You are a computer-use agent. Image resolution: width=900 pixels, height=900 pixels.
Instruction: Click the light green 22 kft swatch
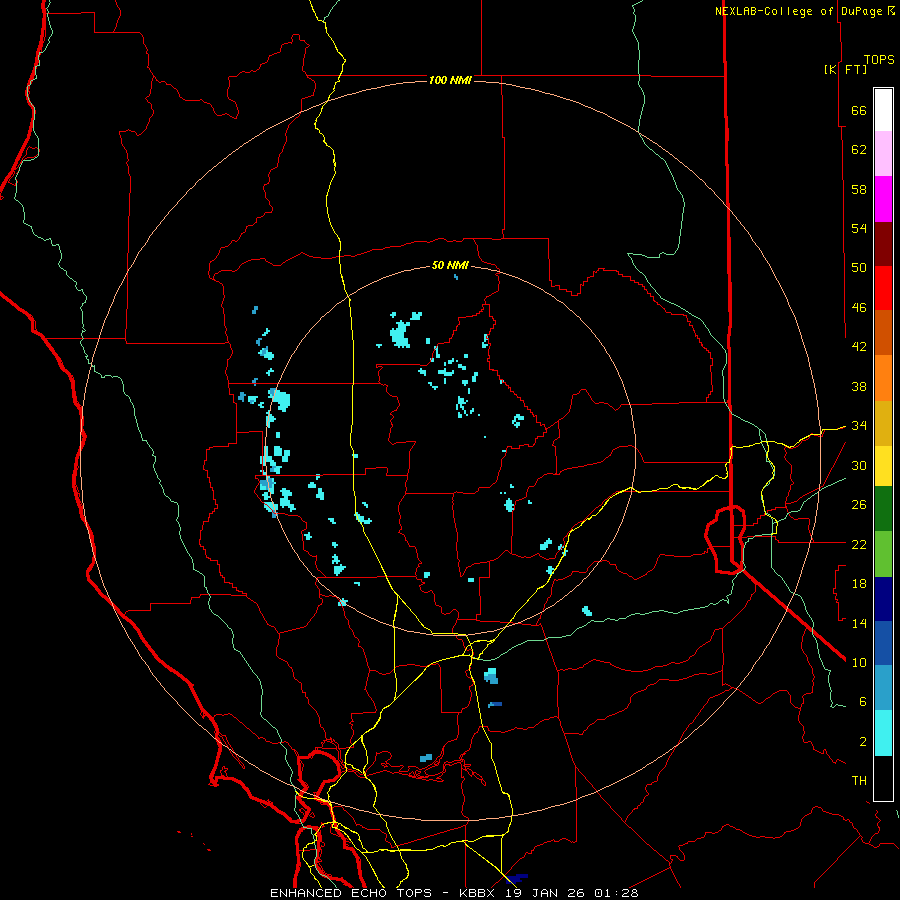click(883, 554)
